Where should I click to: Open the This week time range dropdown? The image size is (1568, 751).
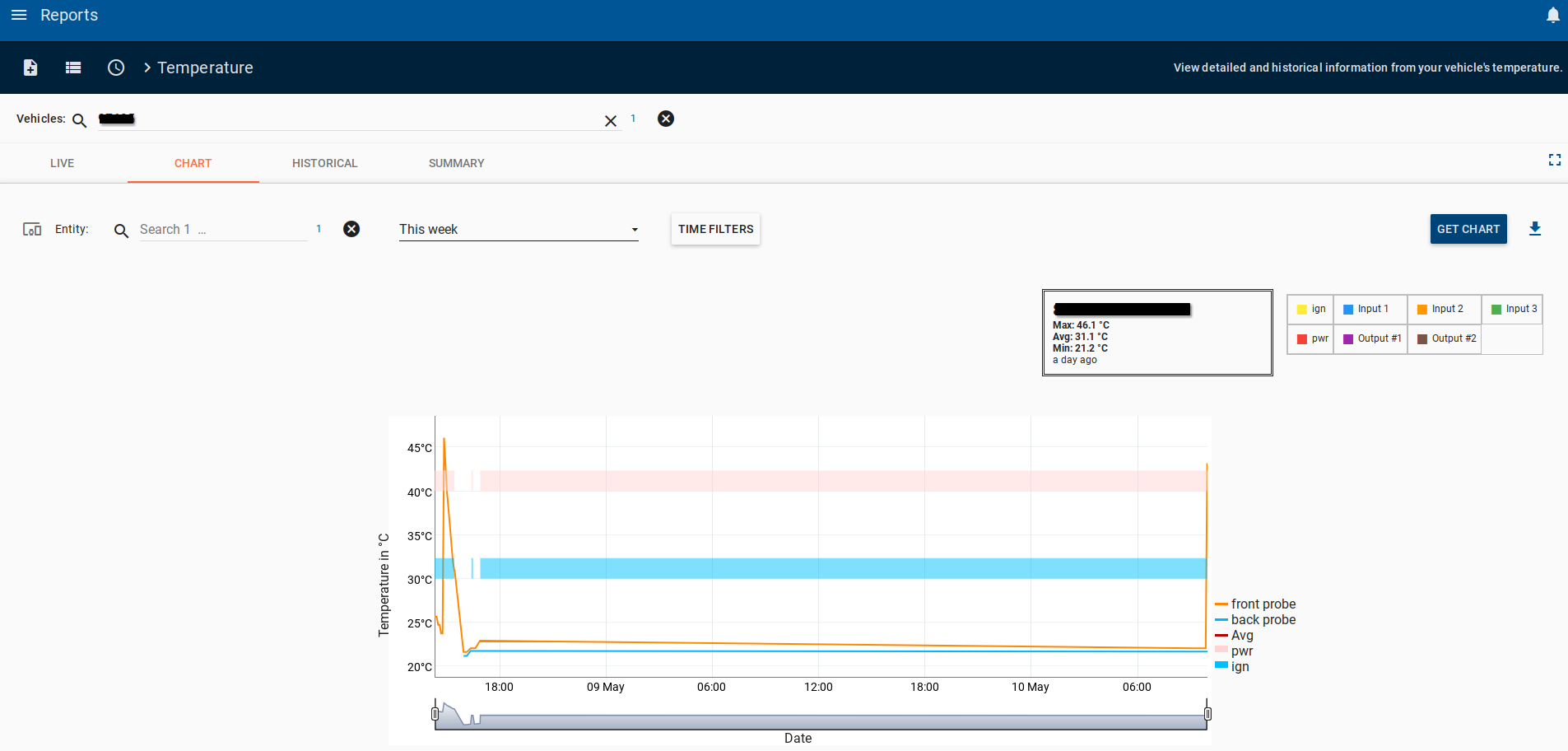pos(519,229)
